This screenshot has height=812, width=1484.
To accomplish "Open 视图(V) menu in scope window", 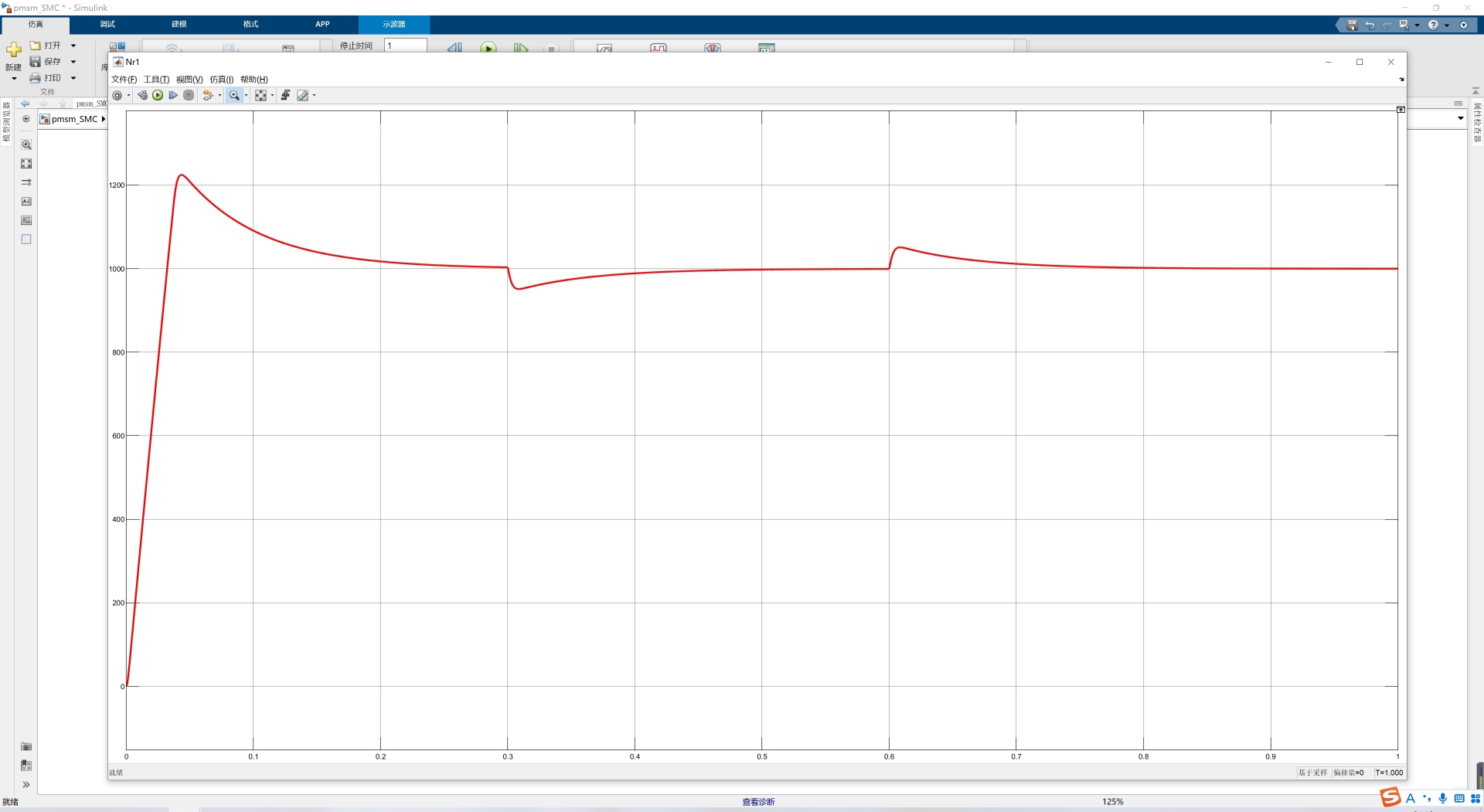I will tap(189, 80).
